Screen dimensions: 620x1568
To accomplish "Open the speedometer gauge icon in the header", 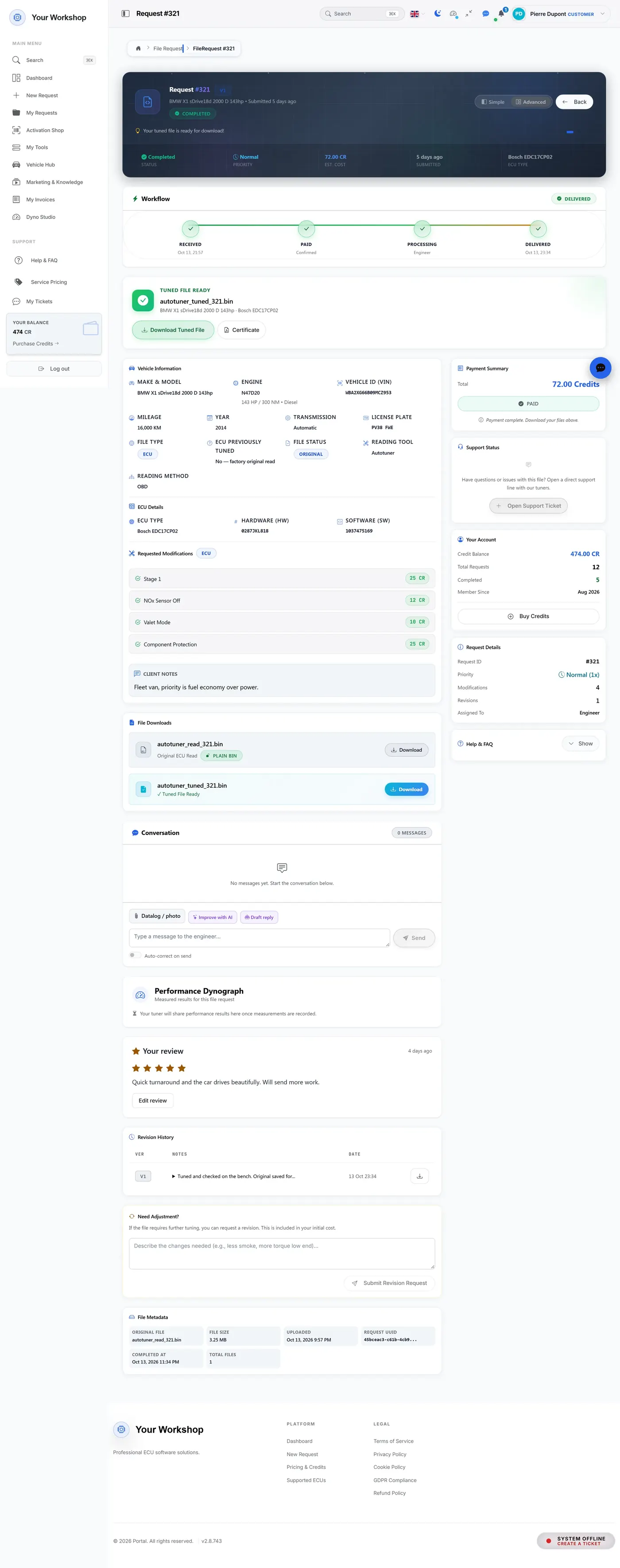I will pos(453,13).
